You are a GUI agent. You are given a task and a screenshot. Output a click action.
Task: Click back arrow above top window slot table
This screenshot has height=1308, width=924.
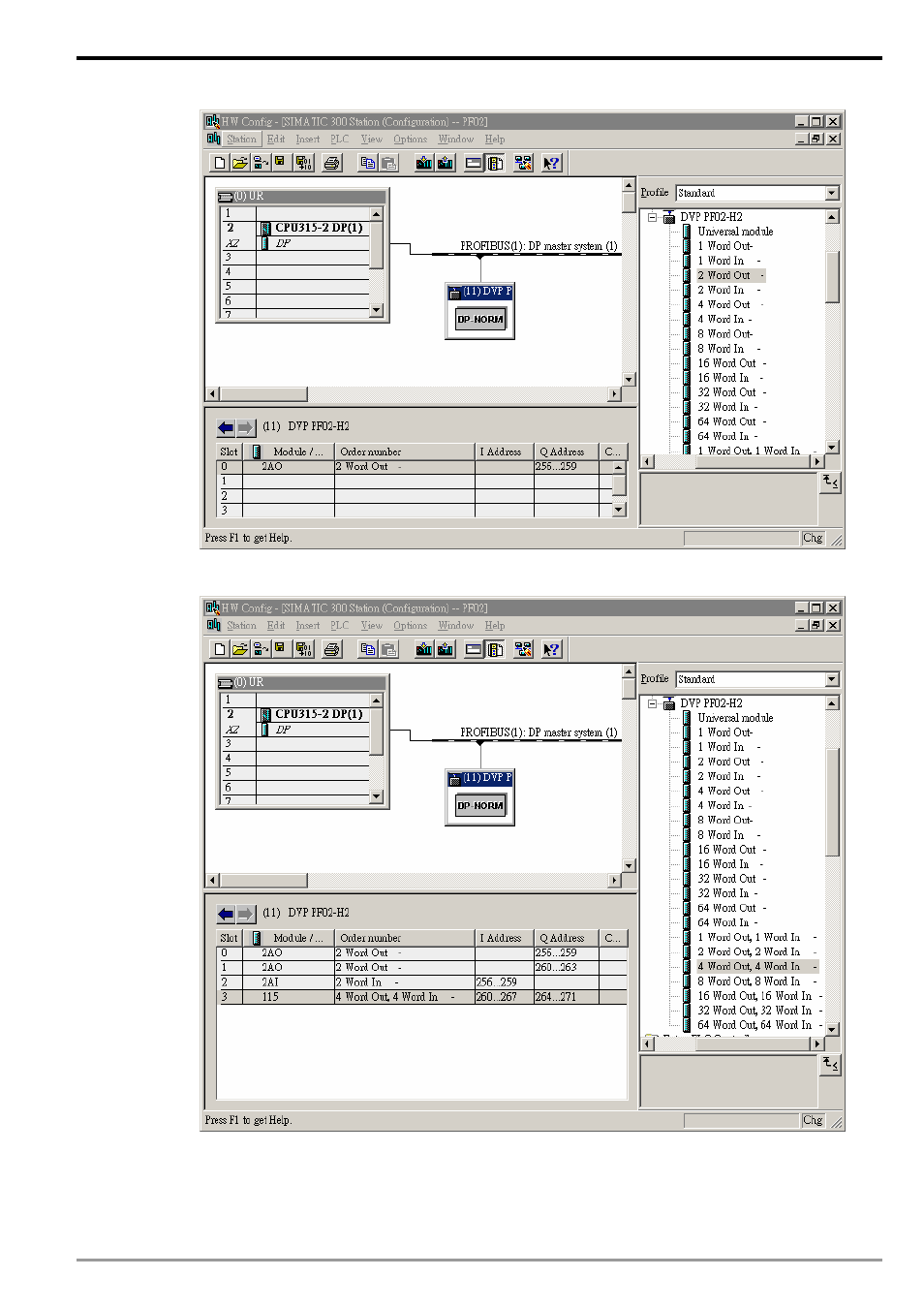[226, 427]
